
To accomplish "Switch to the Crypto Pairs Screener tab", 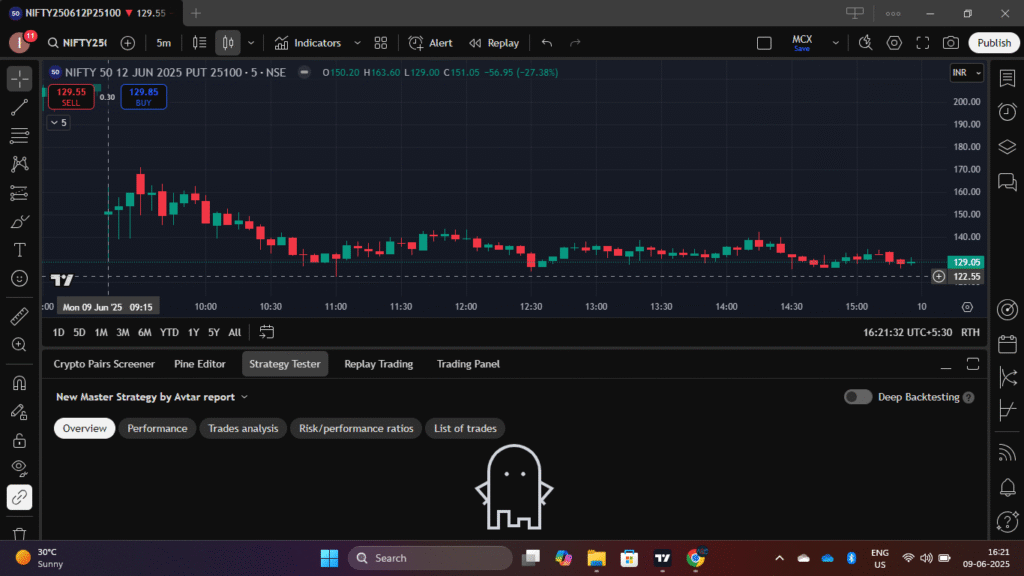I will click(104, 364).
